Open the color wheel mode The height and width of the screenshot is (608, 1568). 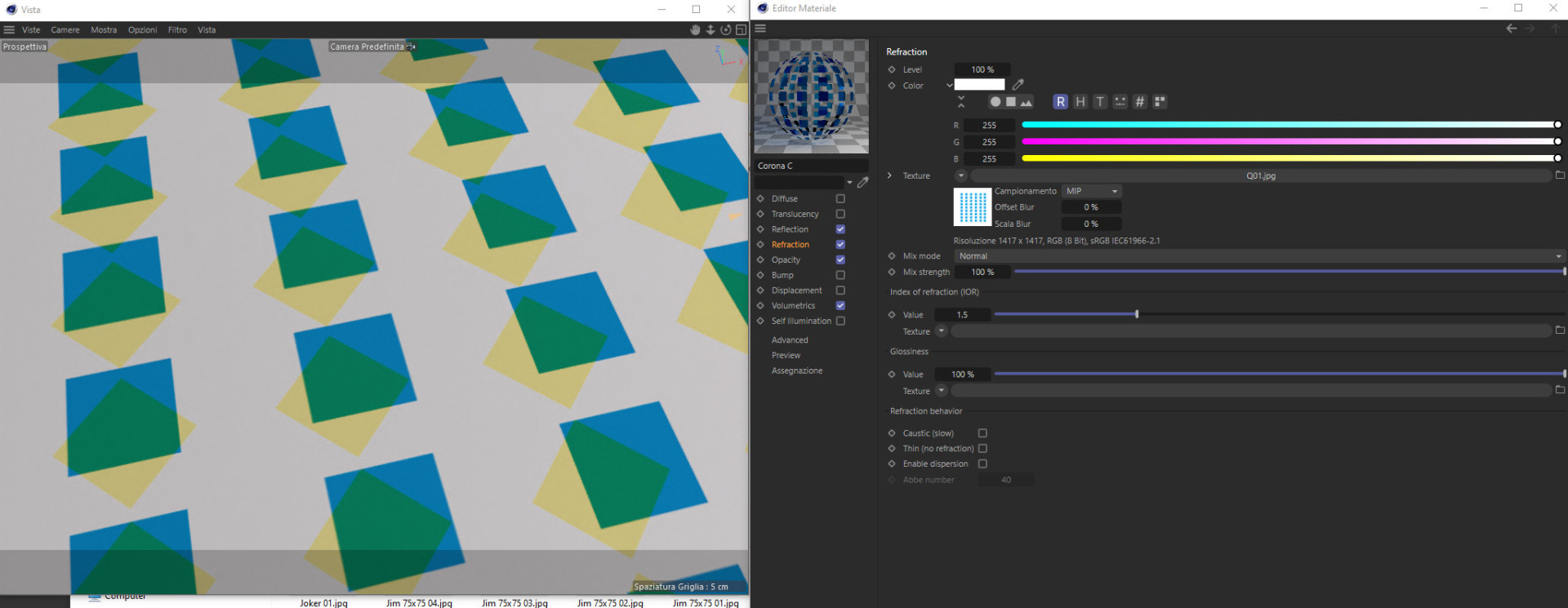tap(995, 102)
